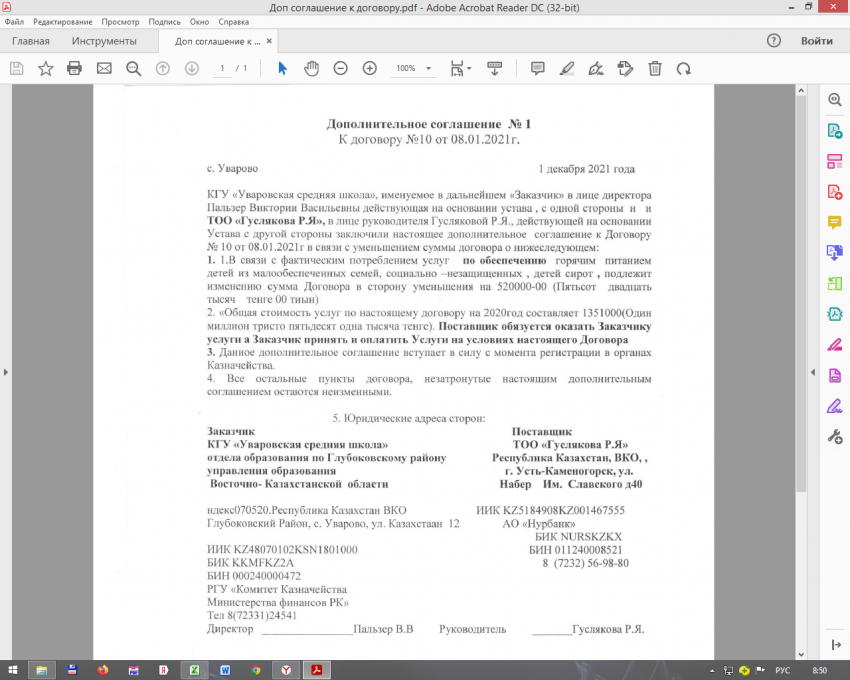Switch to the Инструменты tab
Screen dimensions: 850x680
click(x=104, y=41)
